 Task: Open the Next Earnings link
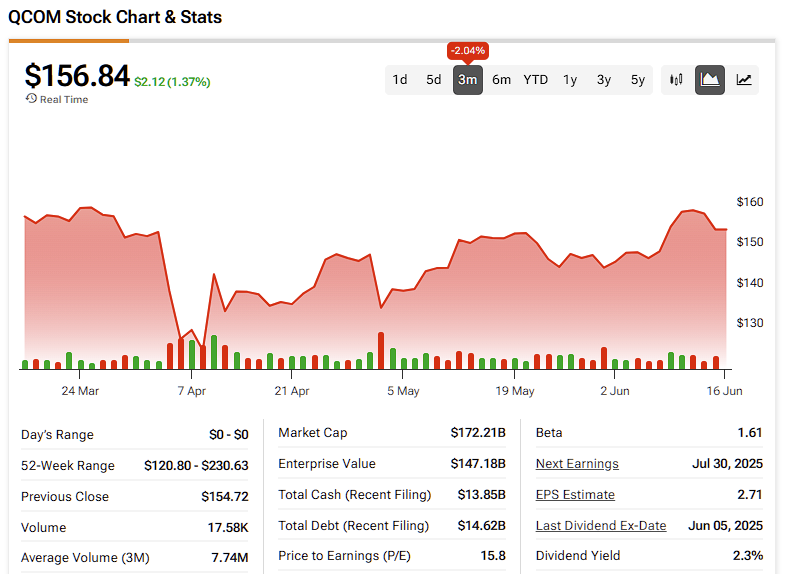pyautogui.click(x=577, y=464)
